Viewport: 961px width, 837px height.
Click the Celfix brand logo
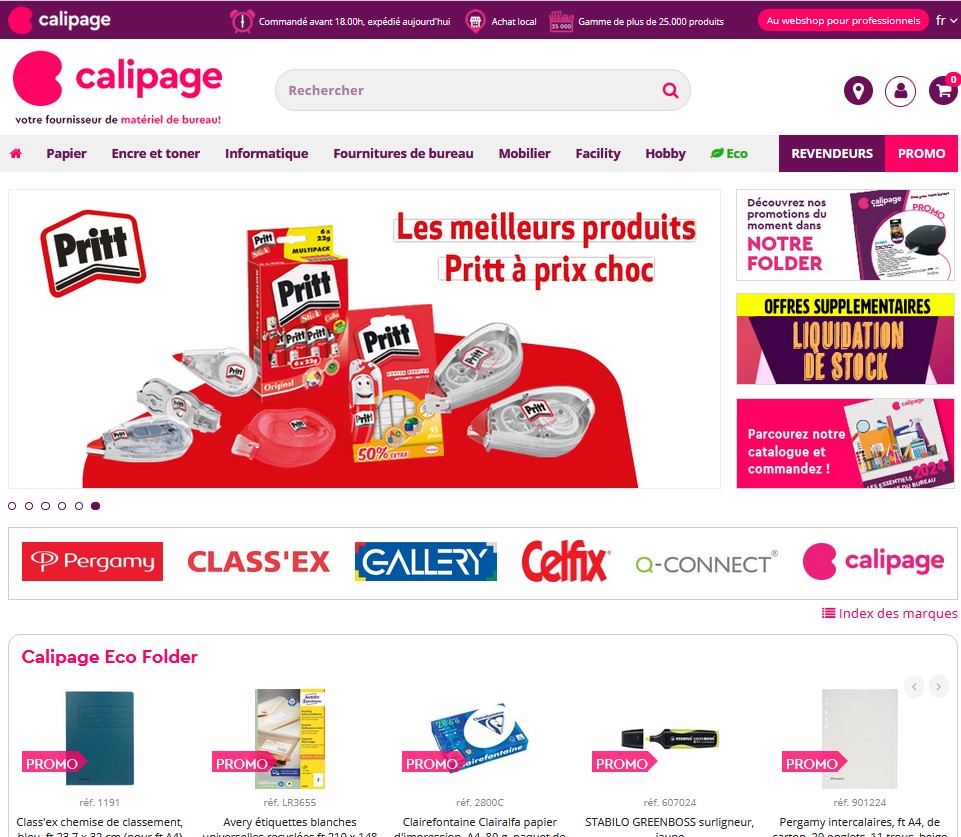[566, 561]
